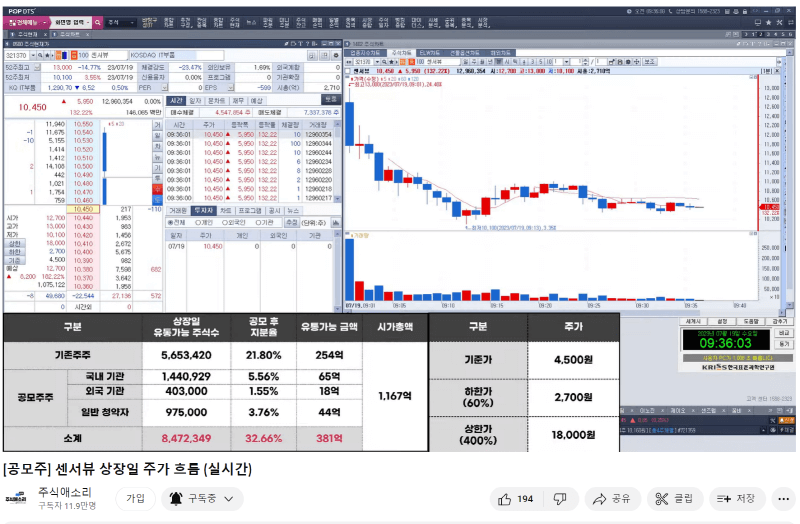
Task: Select the 개인 radio button
Action: (204, 223)
